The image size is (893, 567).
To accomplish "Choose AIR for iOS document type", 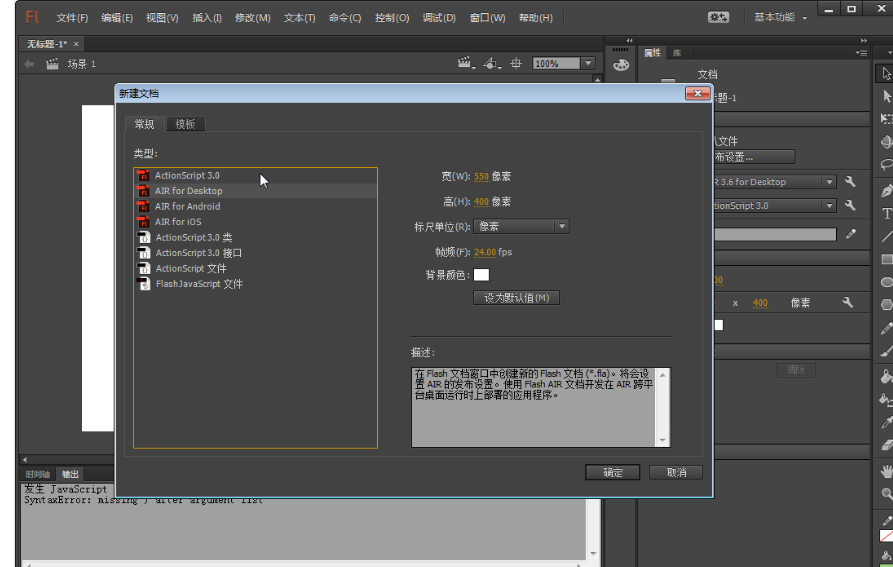I will click(255, 221).
